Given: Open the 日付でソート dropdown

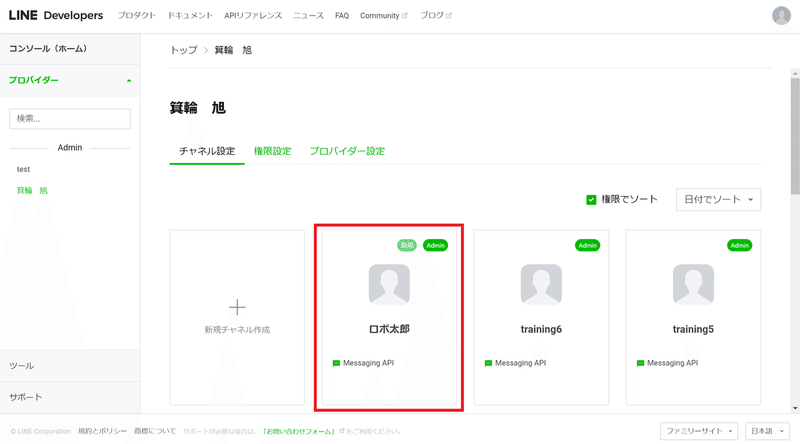Looking at the screenshot, I should coord(718,200).
